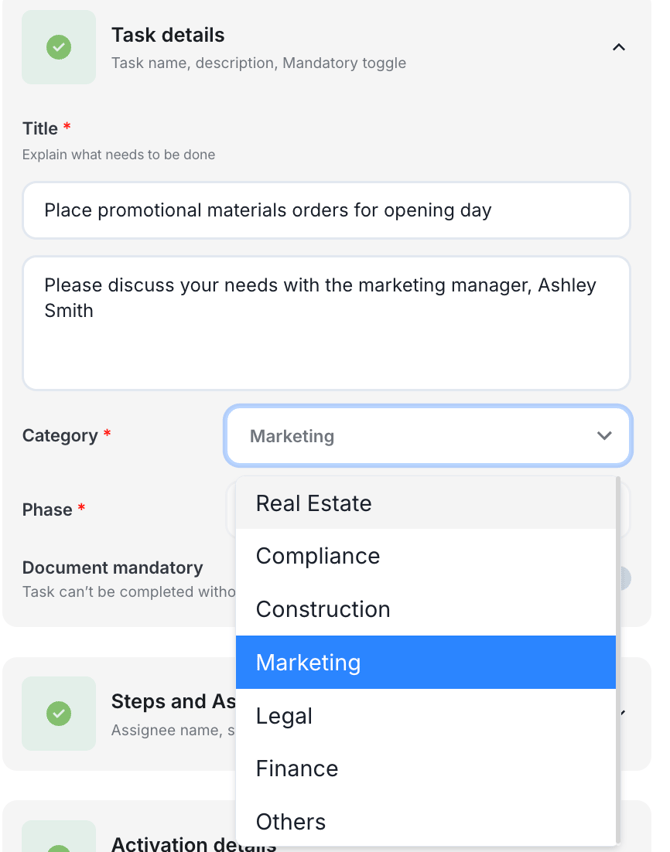This screenshot has height=852, width=670.
Task: Toggle the Document mandatory switch
Action: coord(624,578)
